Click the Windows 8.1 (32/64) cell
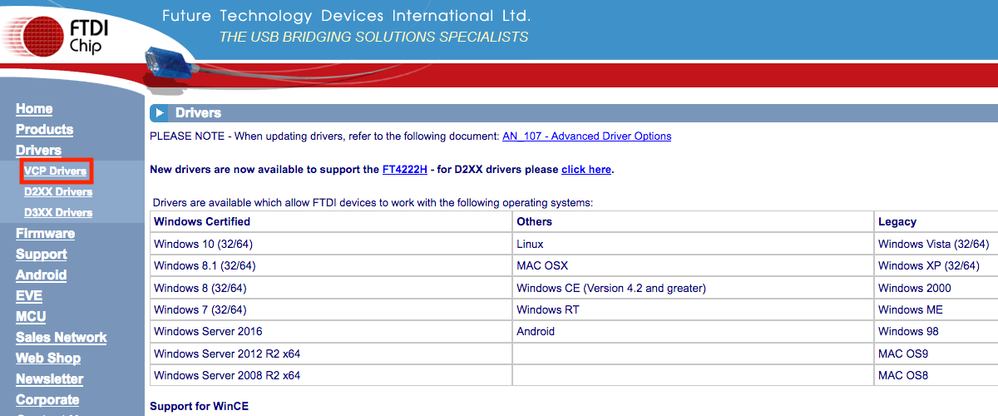The width and height of the screenshot is (998, 416). pos(331,266)
